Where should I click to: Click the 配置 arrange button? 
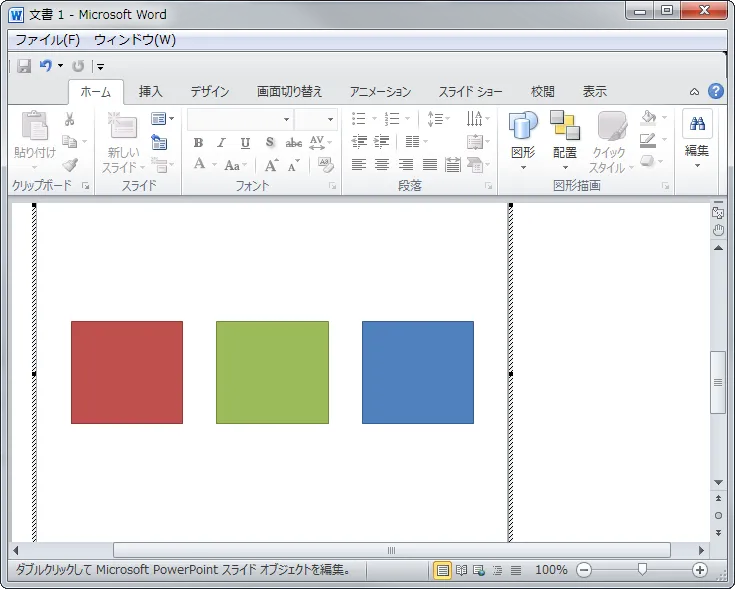point(565,140)
